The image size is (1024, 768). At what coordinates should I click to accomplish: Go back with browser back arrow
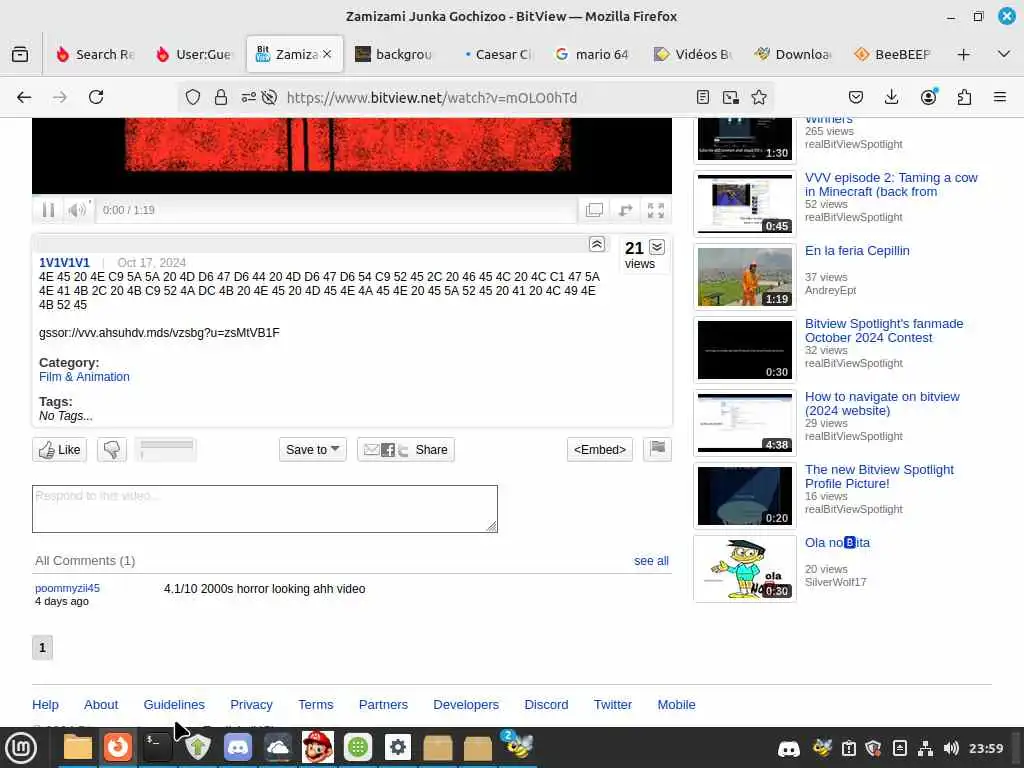(x=24, y=97)
